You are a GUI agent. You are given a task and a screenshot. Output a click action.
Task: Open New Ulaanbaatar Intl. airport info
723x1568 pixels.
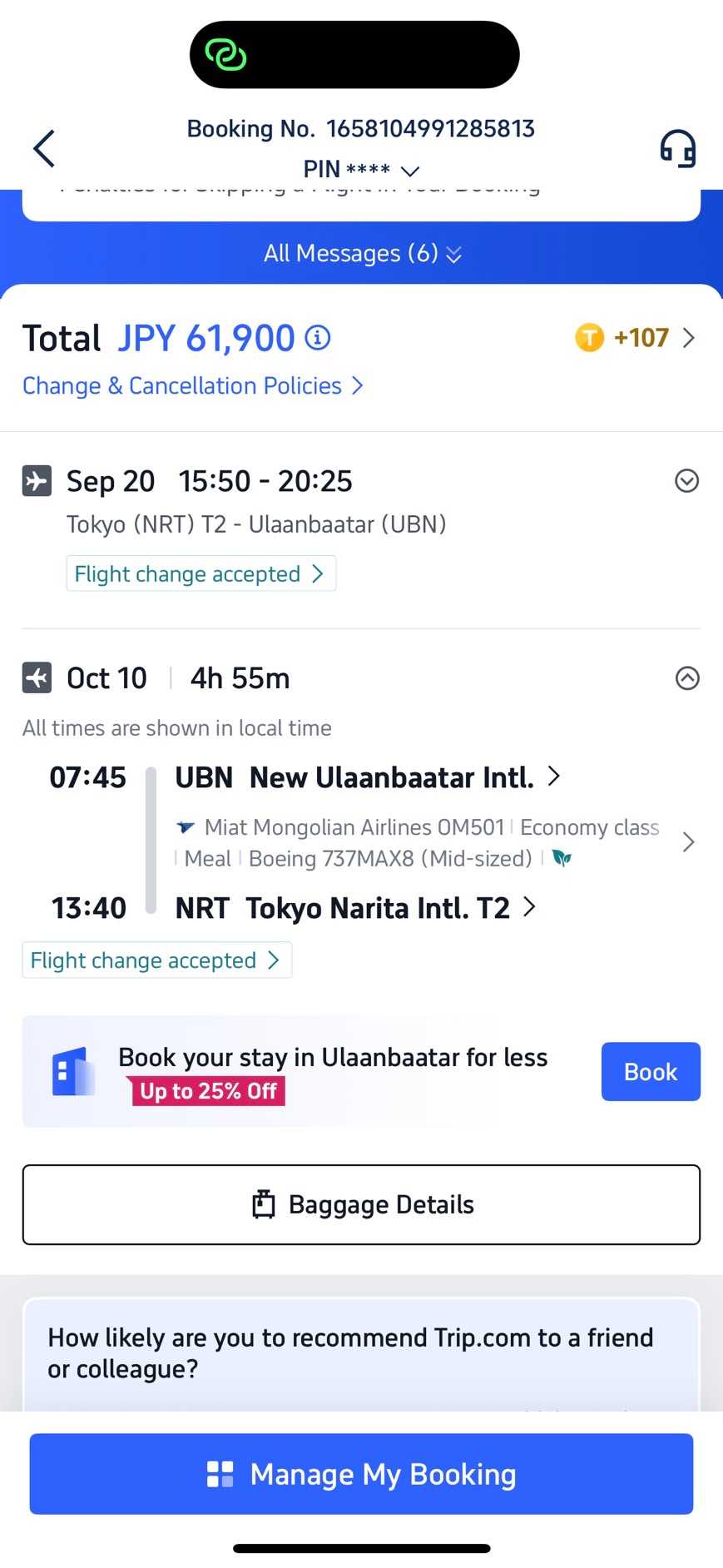pyautogui.click(x=367, y=777)
